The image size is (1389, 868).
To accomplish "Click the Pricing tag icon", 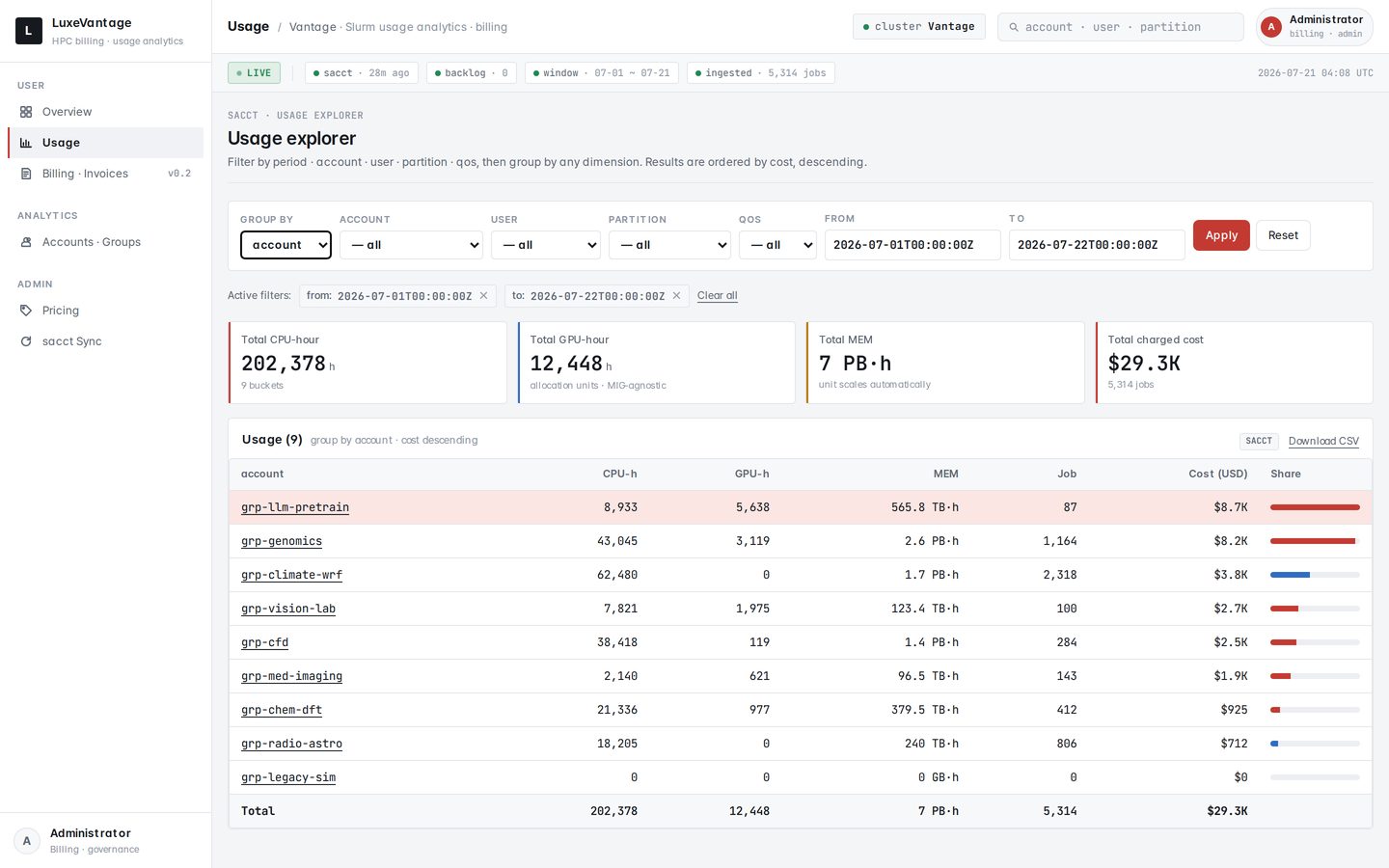I will tap(26, 311).
